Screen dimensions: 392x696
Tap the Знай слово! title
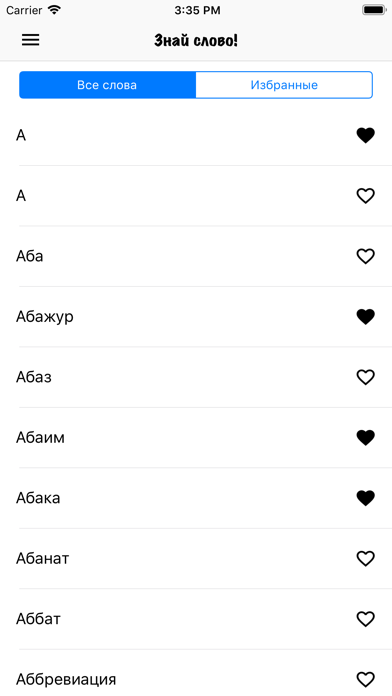pyautogui.click(x=196, y=40)
